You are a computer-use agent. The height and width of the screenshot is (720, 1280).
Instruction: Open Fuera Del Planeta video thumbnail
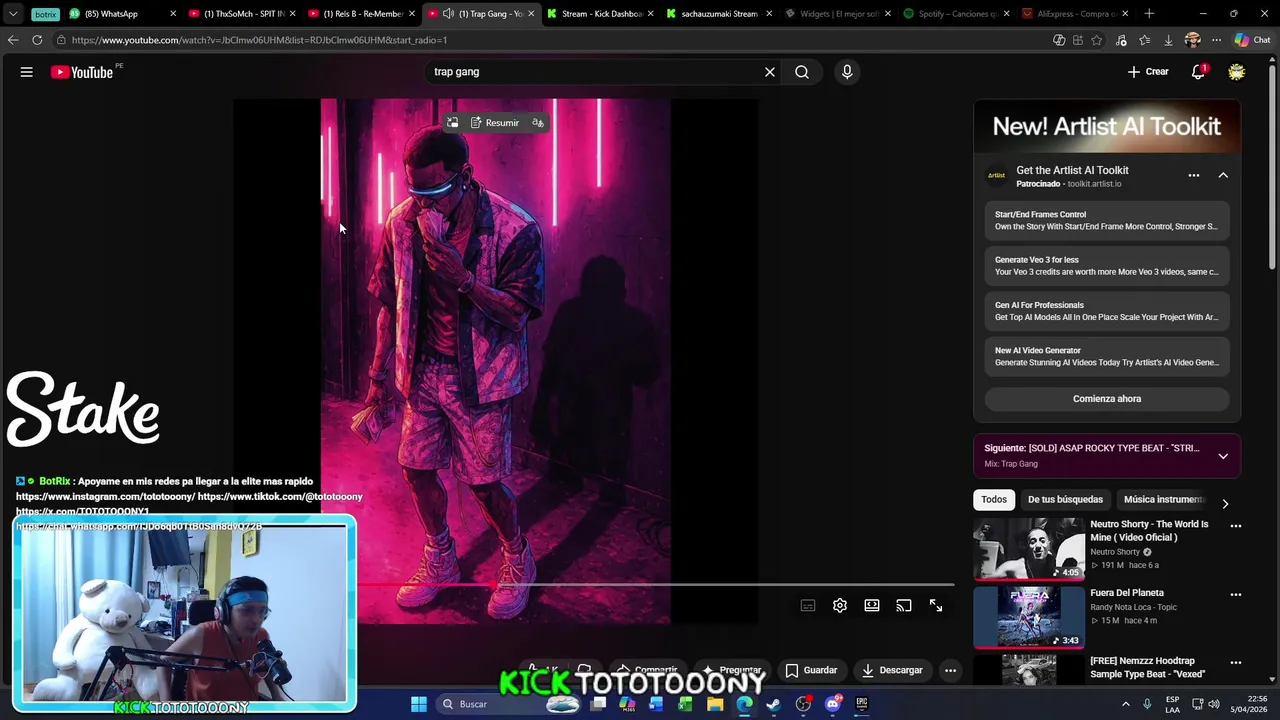coord(1029,617)
